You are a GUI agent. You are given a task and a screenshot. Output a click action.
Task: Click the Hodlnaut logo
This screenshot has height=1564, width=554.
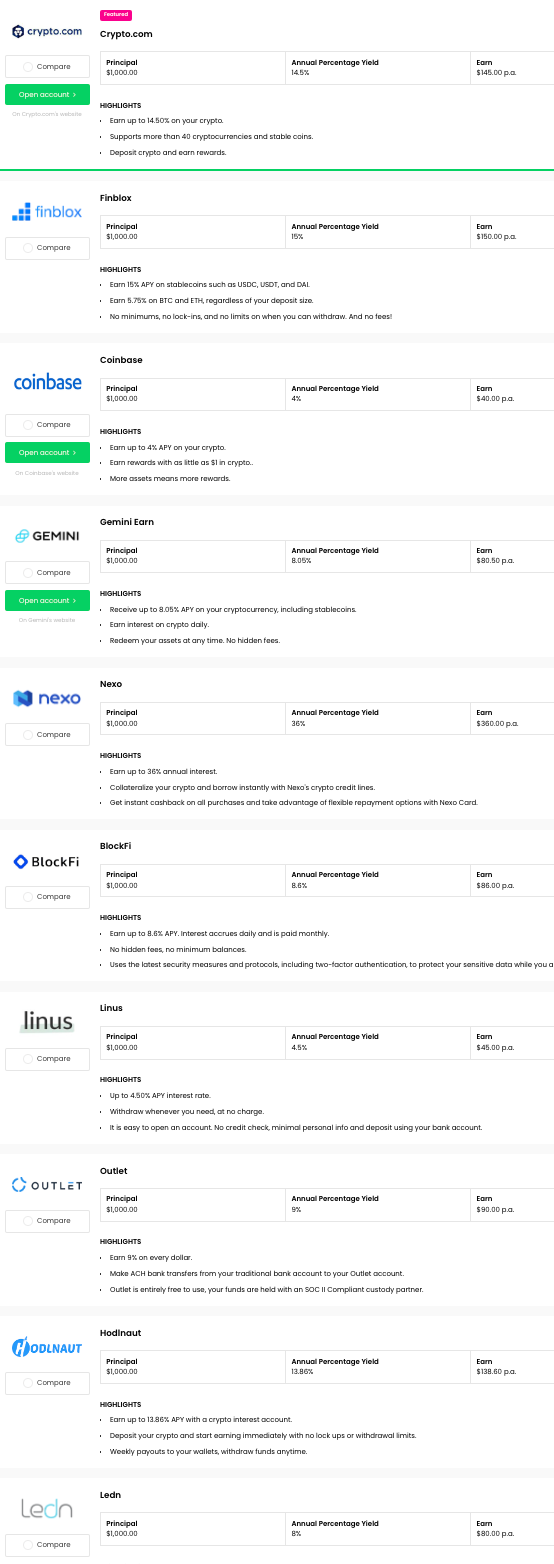coord(47,1347)
